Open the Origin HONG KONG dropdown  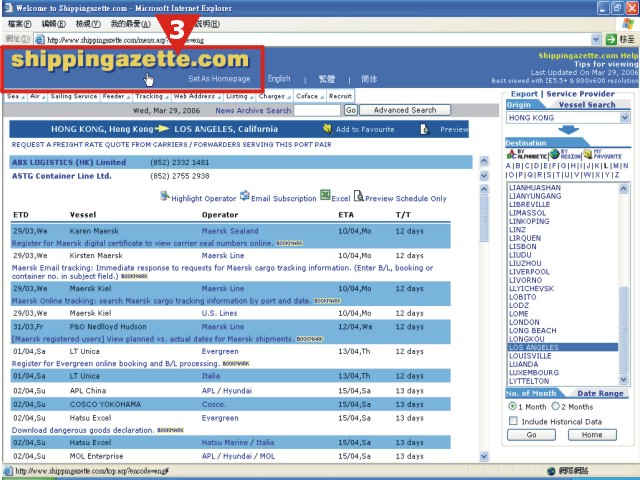click(x=624, y=118)
